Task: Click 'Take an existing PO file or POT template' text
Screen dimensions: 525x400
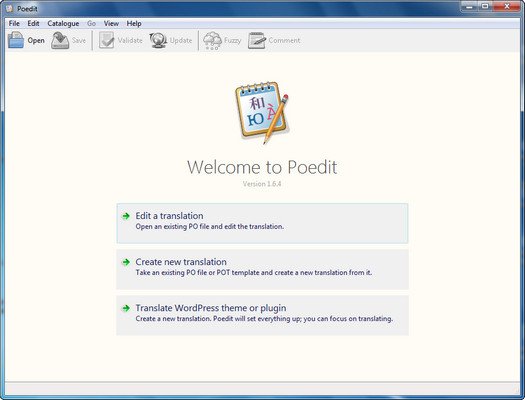Action: point(254,272)
